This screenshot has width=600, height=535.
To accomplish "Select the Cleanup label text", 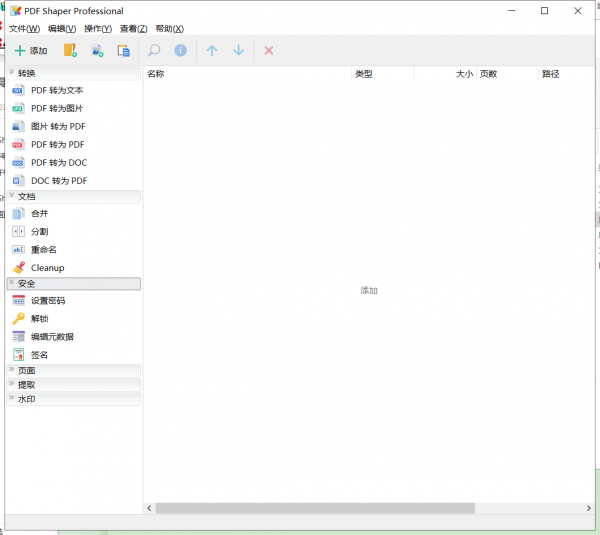I will pyautogui.click(x=47, y=268).
